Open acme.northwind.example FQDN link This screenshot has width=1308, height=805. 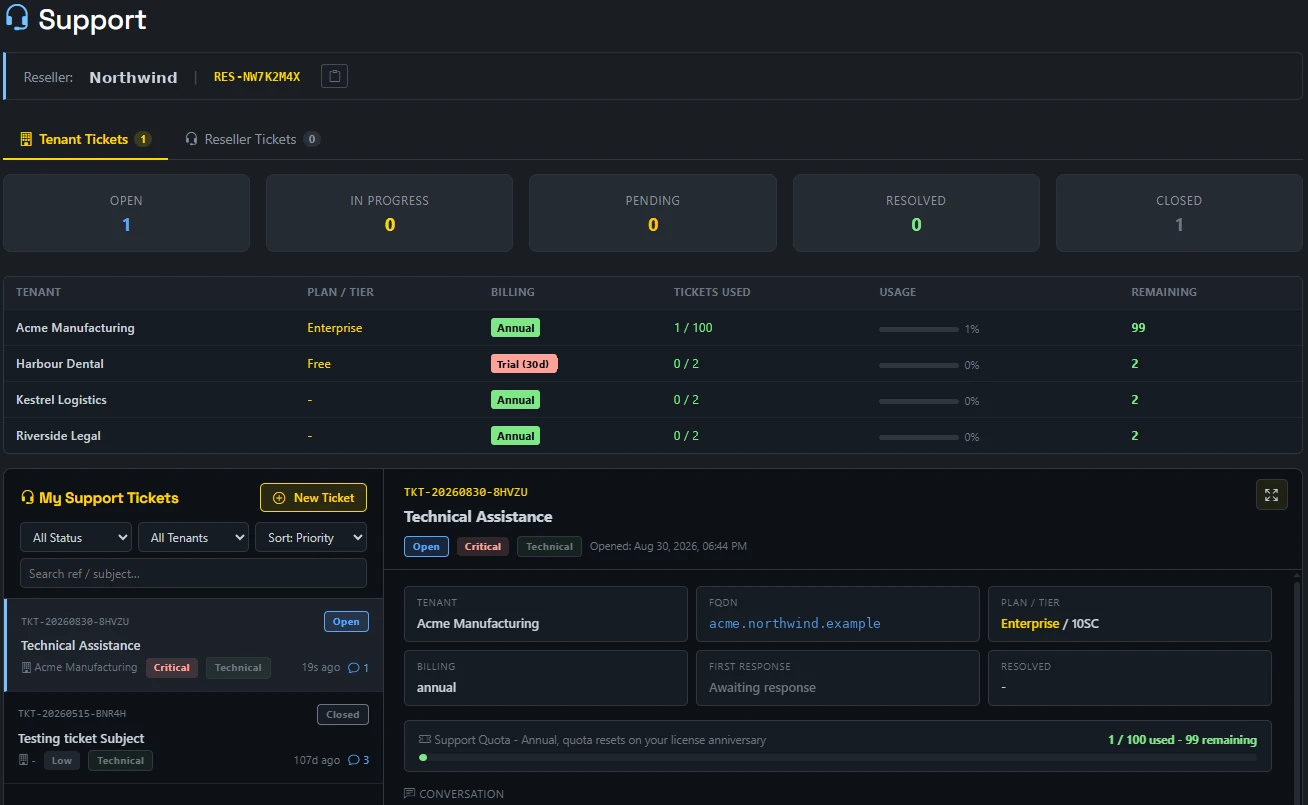coord(795,623)
